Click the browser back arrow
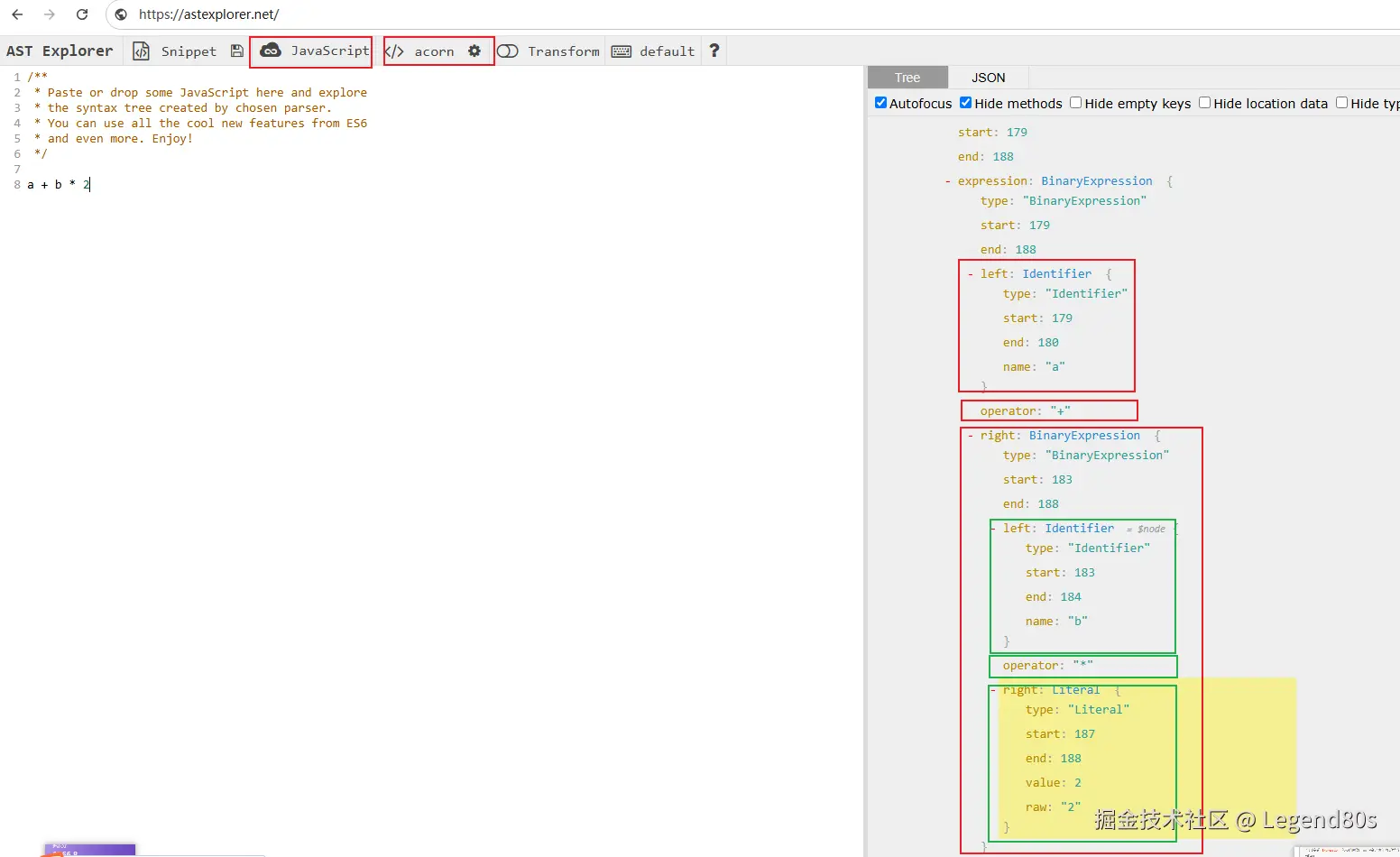This screenshot has width=1400, height=857. point(17,14)
